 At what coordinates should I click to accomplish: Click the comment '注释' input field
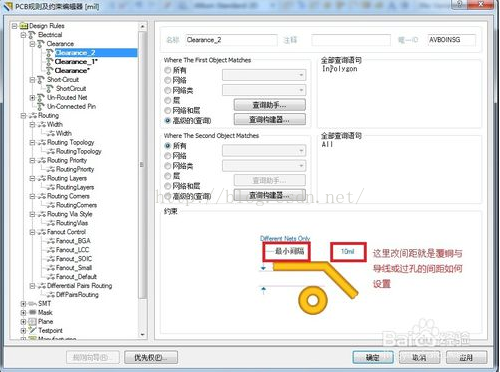coord(351,40)
